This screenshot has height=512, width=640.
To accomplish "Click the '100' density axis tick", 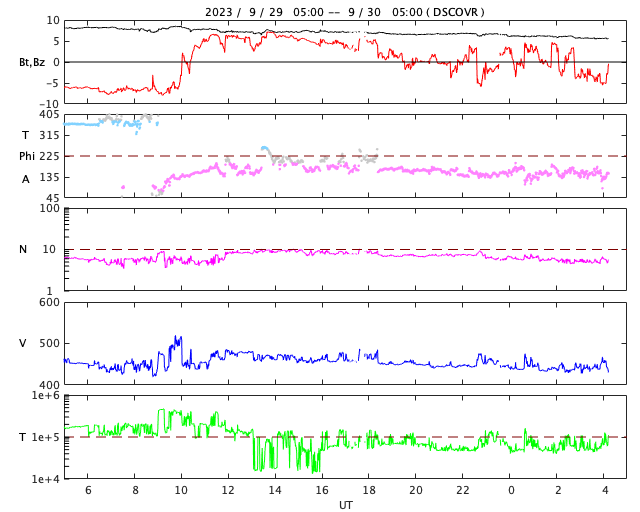I will point(49,208).
